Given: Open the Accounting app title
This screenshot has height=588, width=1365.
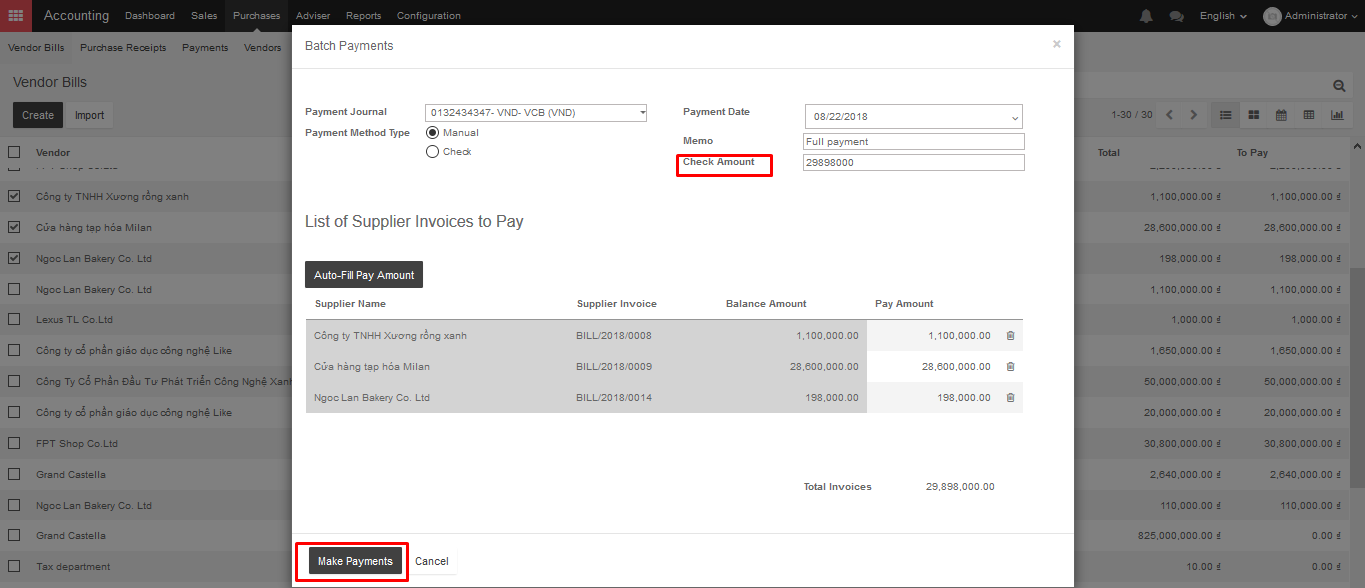Looking at the screenshot, I should 76,16.
